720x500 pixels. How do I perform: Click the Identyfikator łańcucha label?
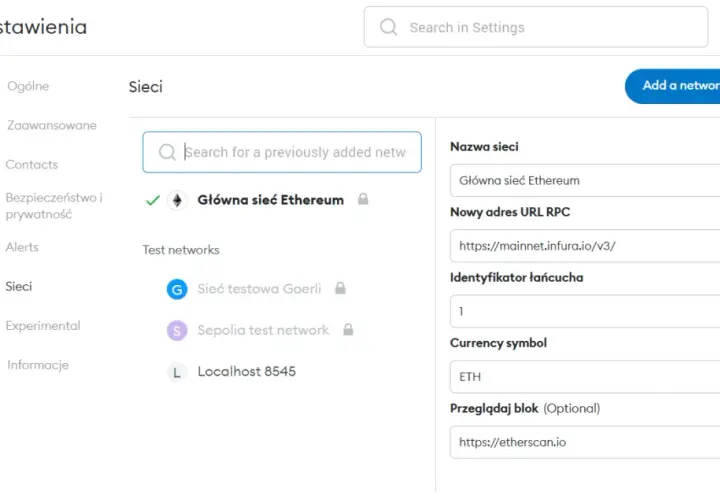(517, 277)
